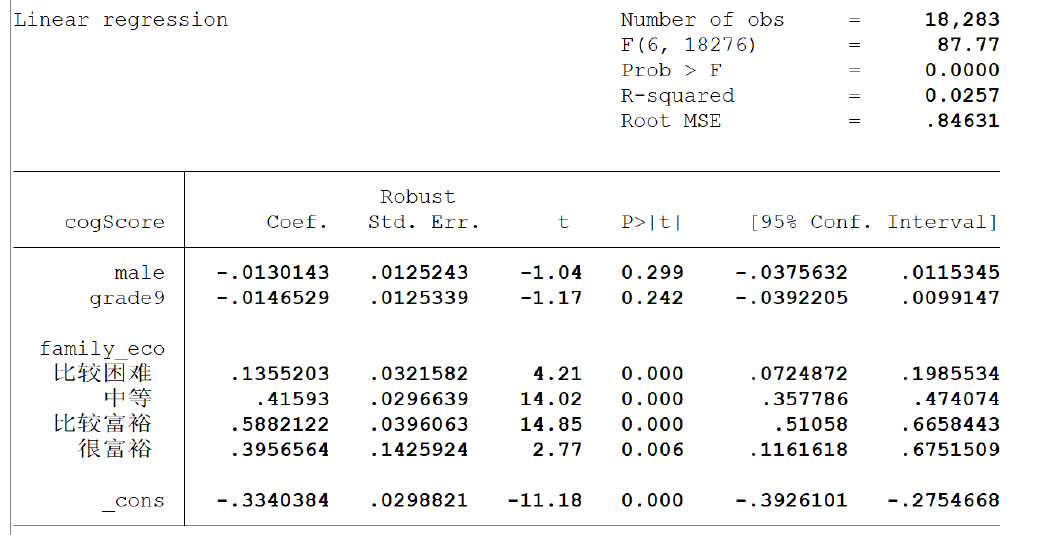This screenshot has width=1047, height=535.
Task: Click the _cons t-statistic -11.18
Action: 544,501
